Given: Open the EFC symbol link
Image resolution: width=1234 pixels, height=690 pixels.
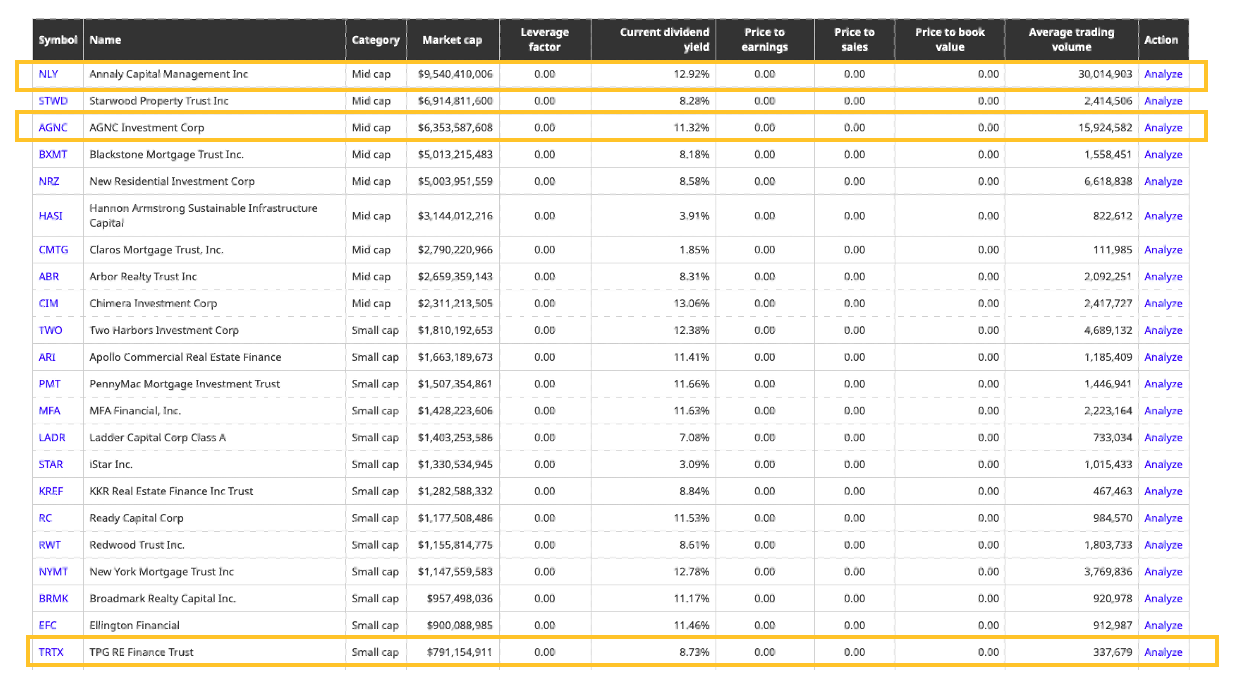Looking at the screenshot, I should (48, 626).
